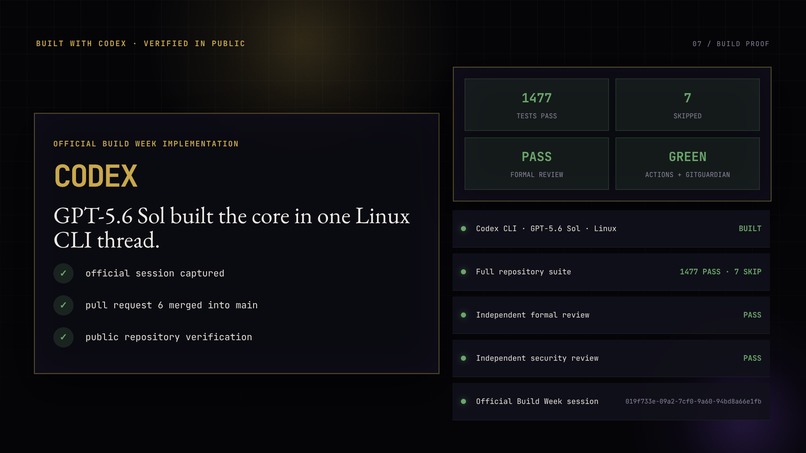Click the 07 / BUILD PROOF page label
Screen dimensions: 806x453
[730, 44]
